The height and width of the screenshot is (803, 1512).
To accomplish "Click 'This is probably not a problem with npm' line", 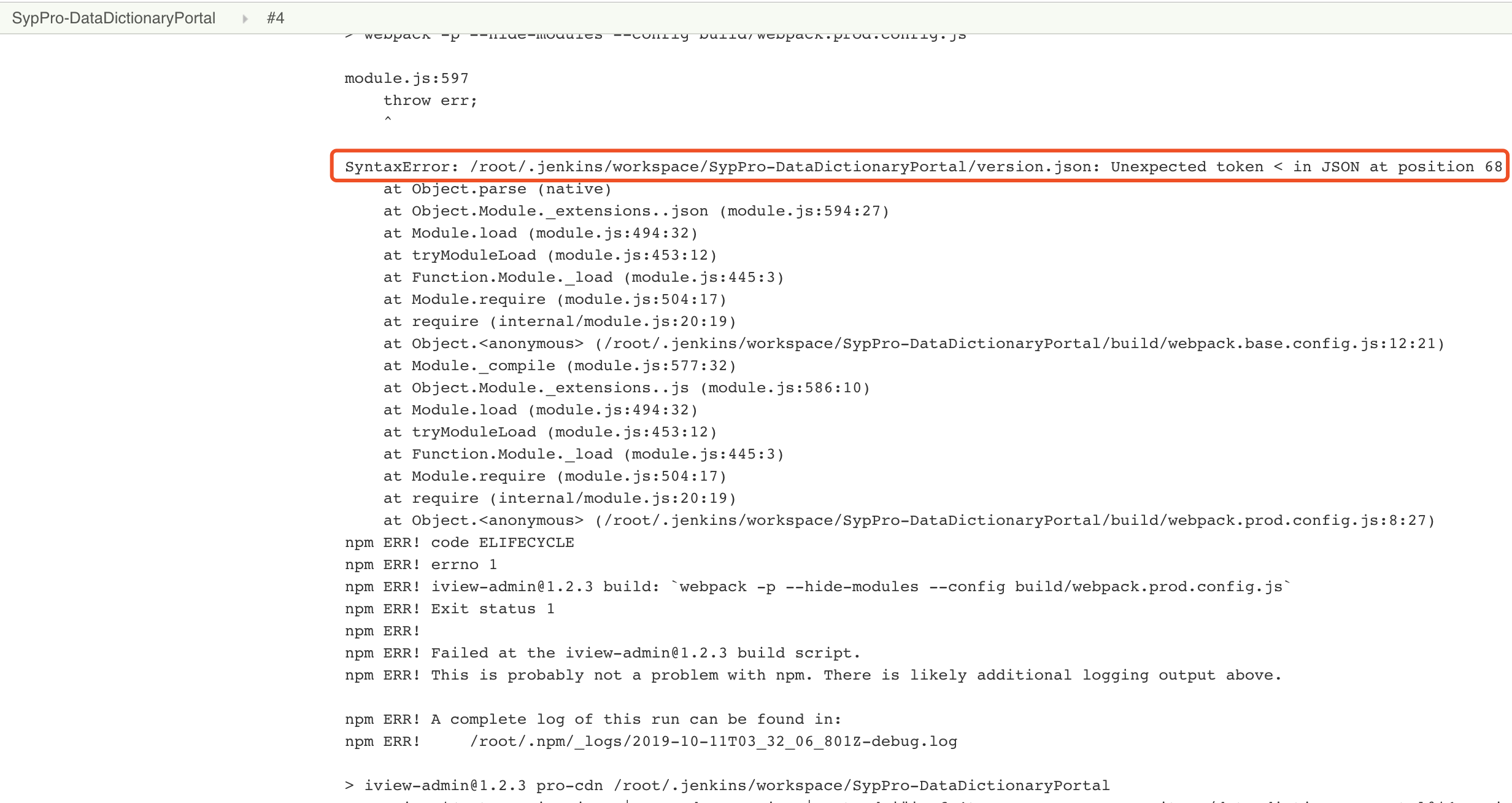I will tap(814, 675).
